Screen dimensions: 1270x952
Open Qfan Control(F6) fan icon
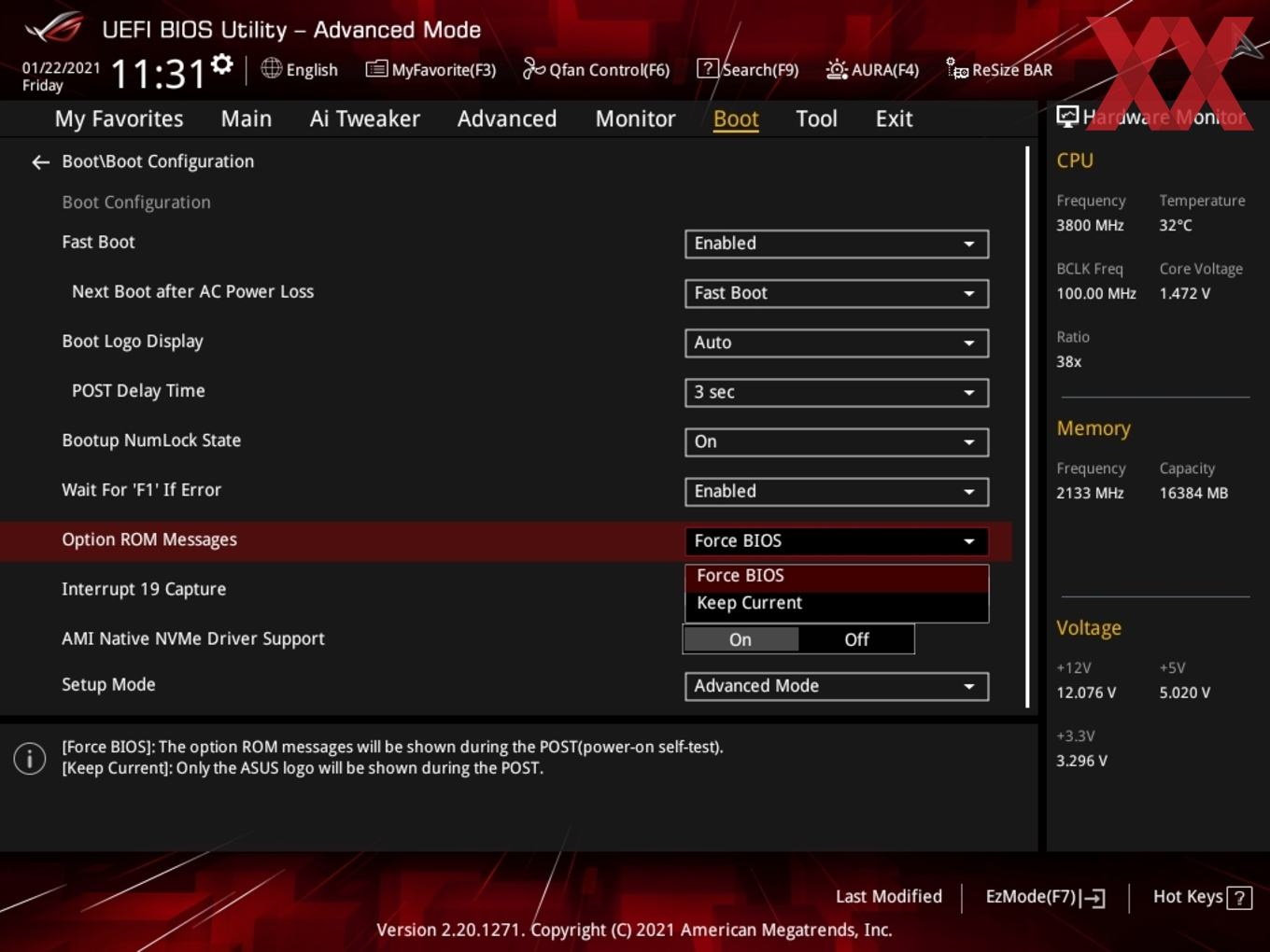point(533,69)
